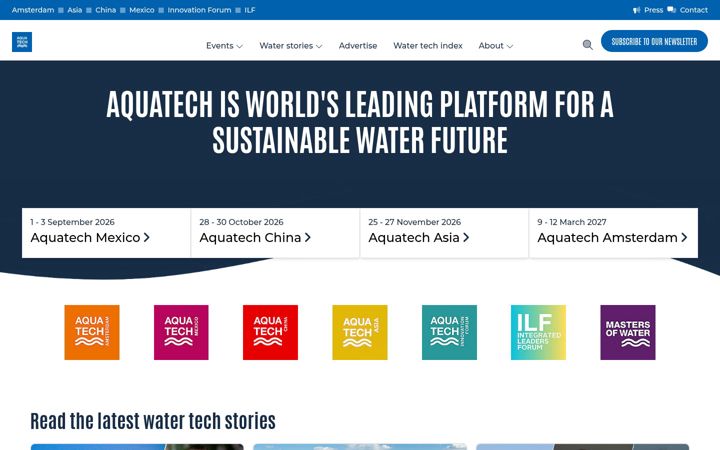This screenshot has width=720, height=450.
Task: Click the arrow next to Aquatech Mexico
Action: coord(146,237)
